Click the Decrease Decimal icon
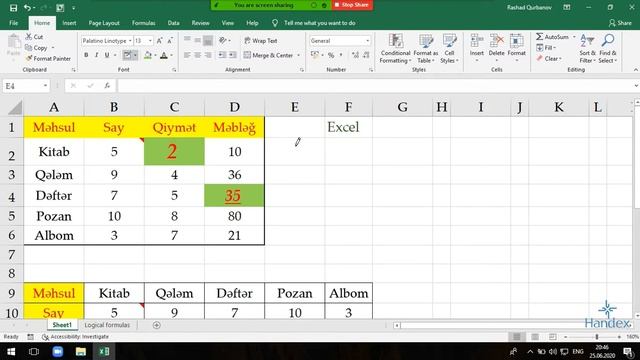The height and width of the screenshot is (360, 640). (x=366, y=55)
